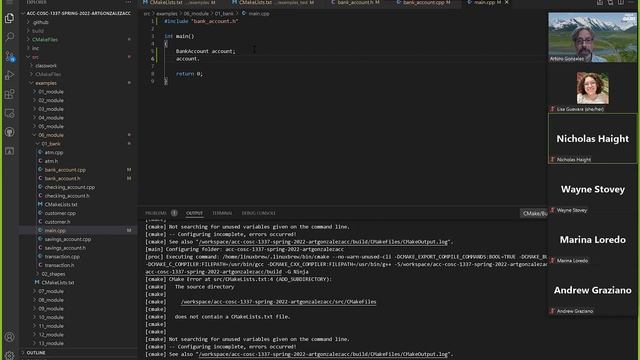Viewport: 640px width, 360px height.
Task: Open the Explorer panel more actions menu
Action: 129,2
